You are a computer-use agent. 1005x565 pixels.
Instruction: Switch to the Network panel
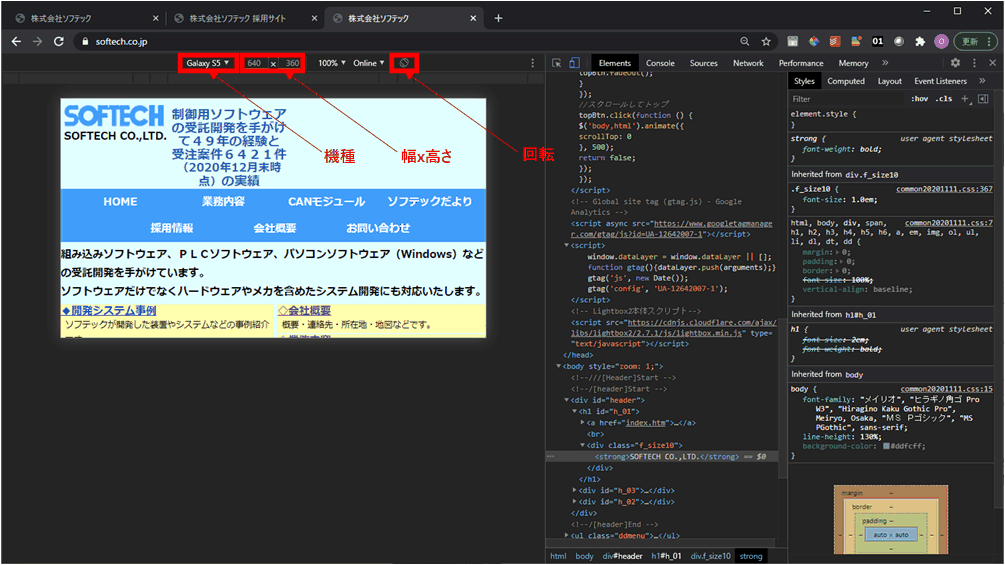[x=748, y=63]
